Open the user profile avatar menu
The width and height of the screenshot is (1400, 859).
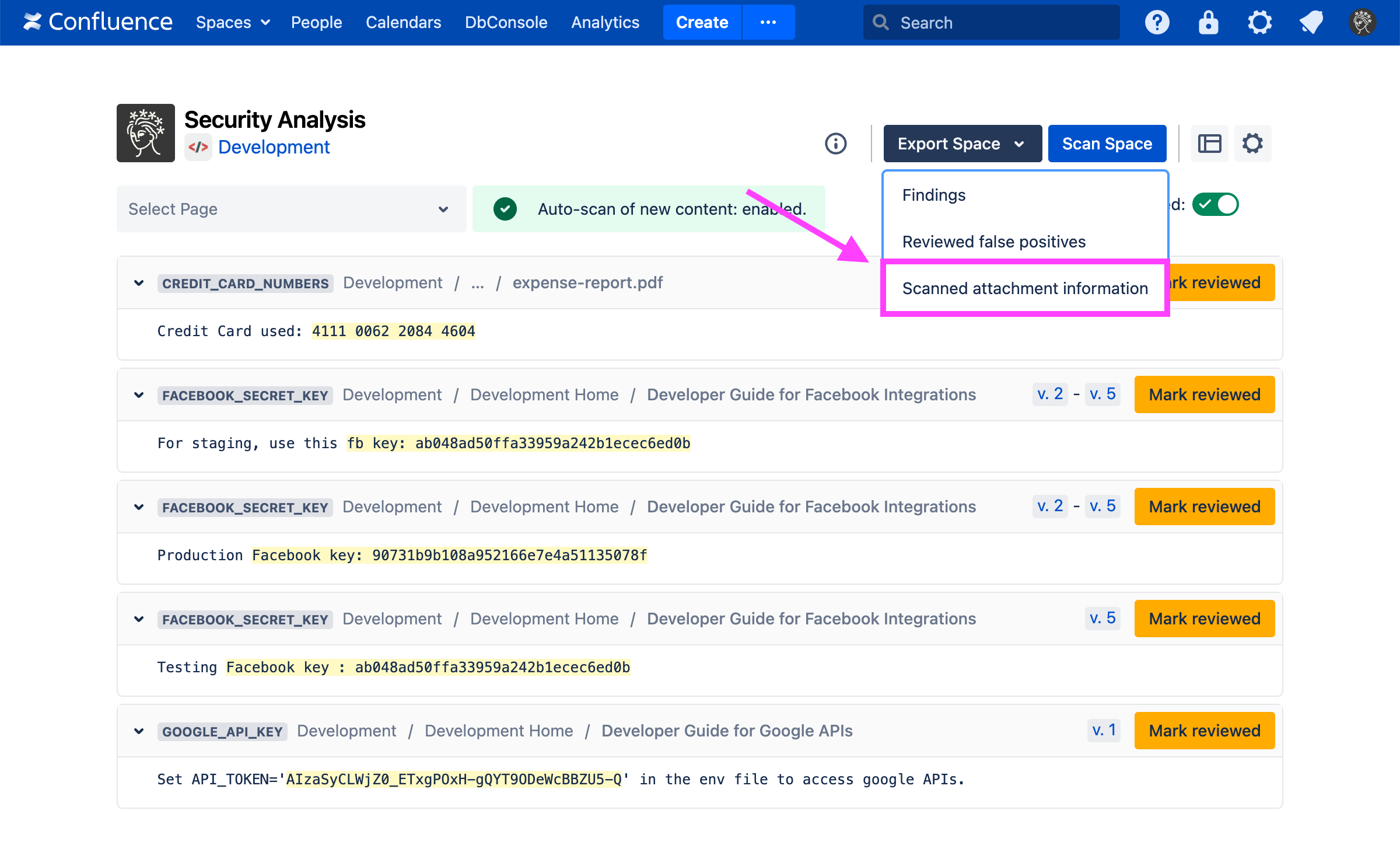point(1362,23)
